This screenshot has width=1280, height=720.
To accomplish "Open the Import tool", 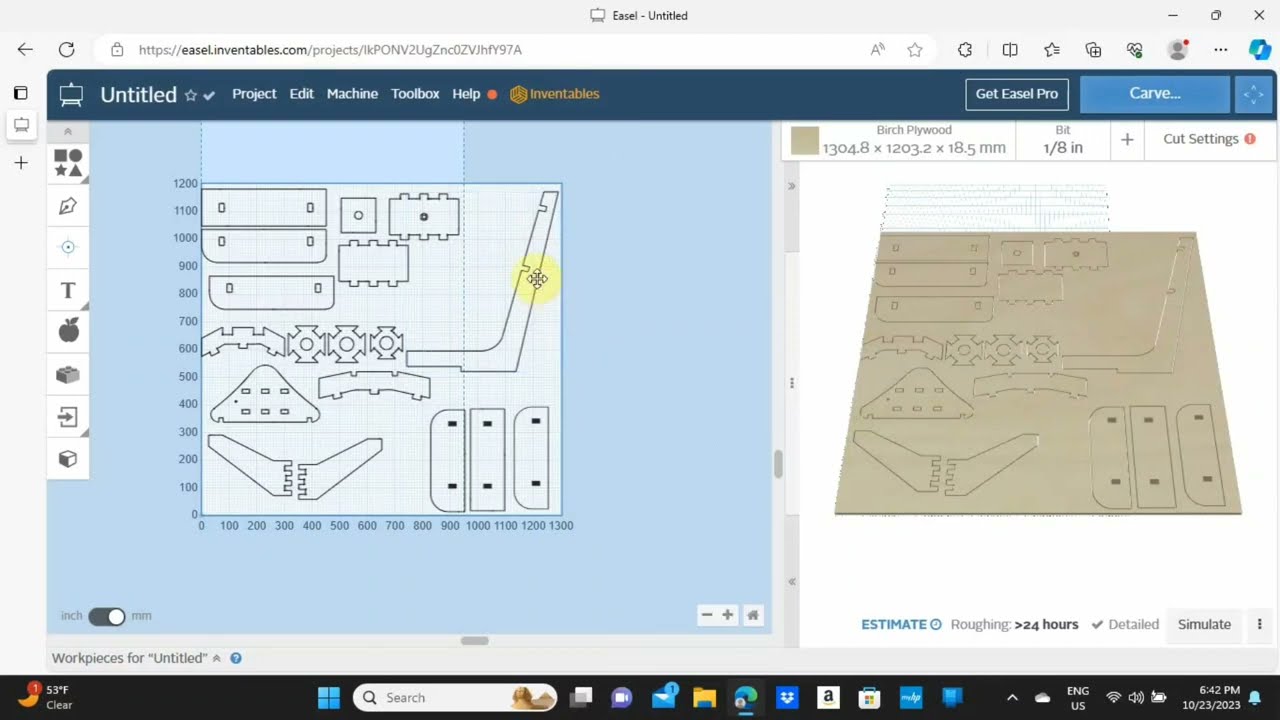I will coord(68,417).
